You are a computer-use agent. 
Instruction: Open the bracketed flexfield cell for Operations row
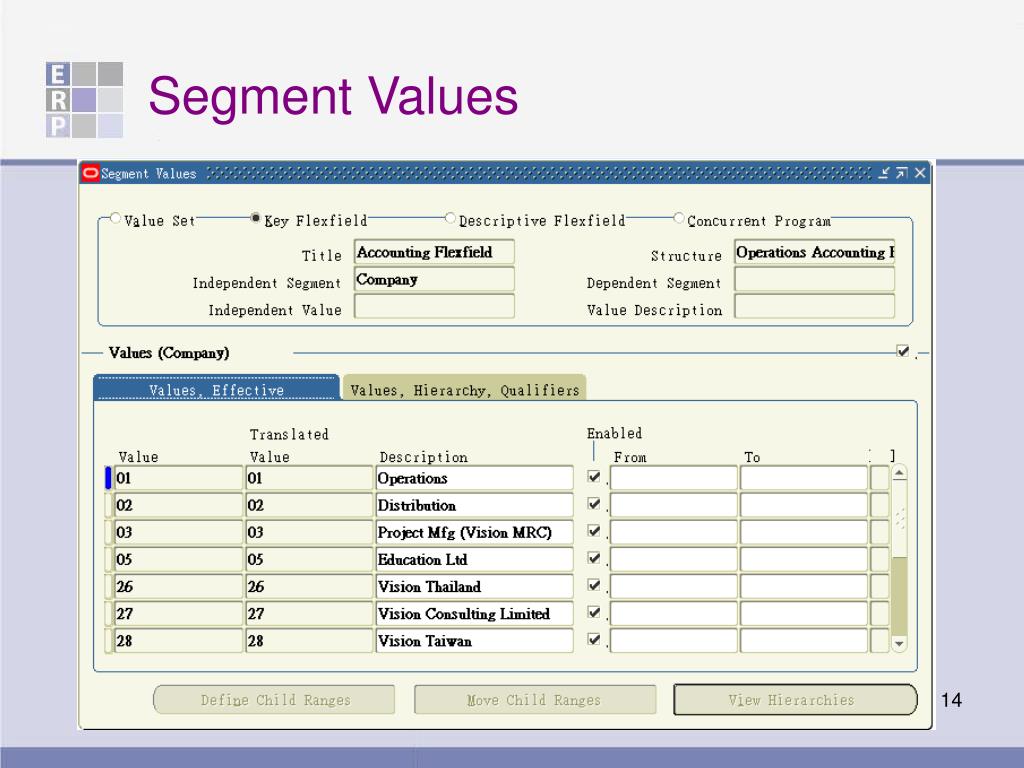tap(880, 478)
